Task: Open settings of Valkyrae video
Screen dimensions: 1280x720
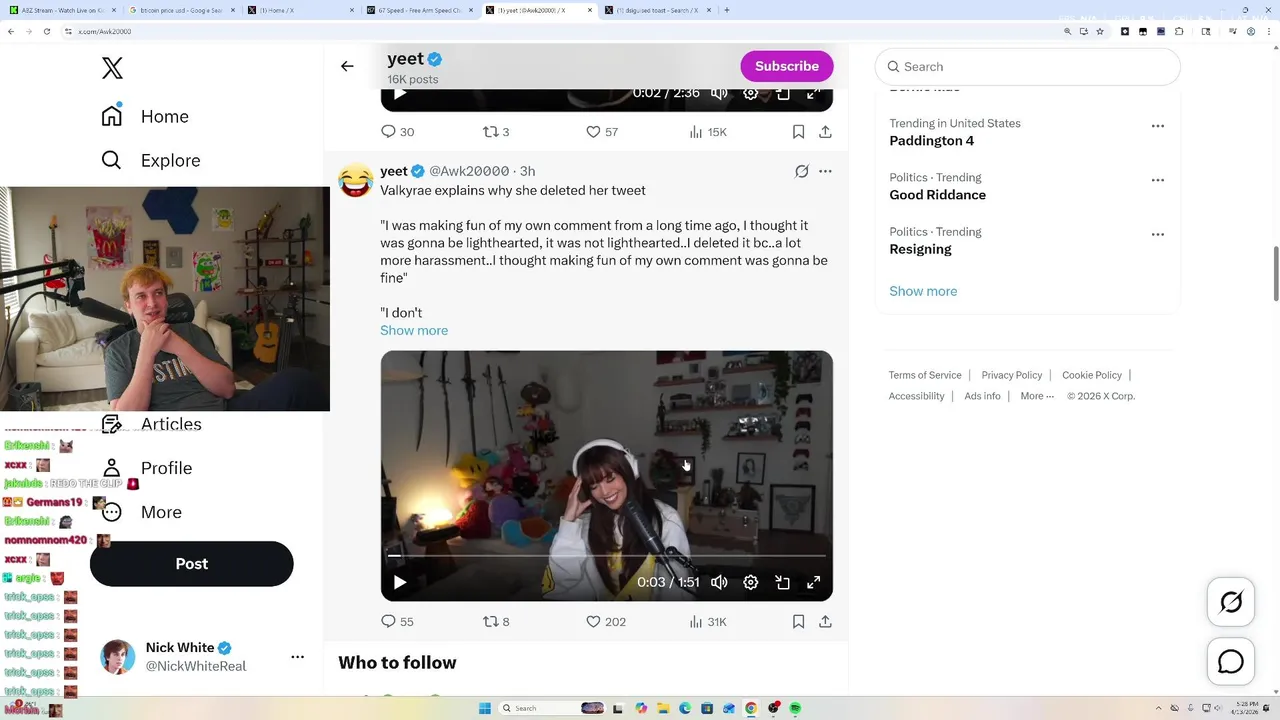Action: [x=751, y=582]
